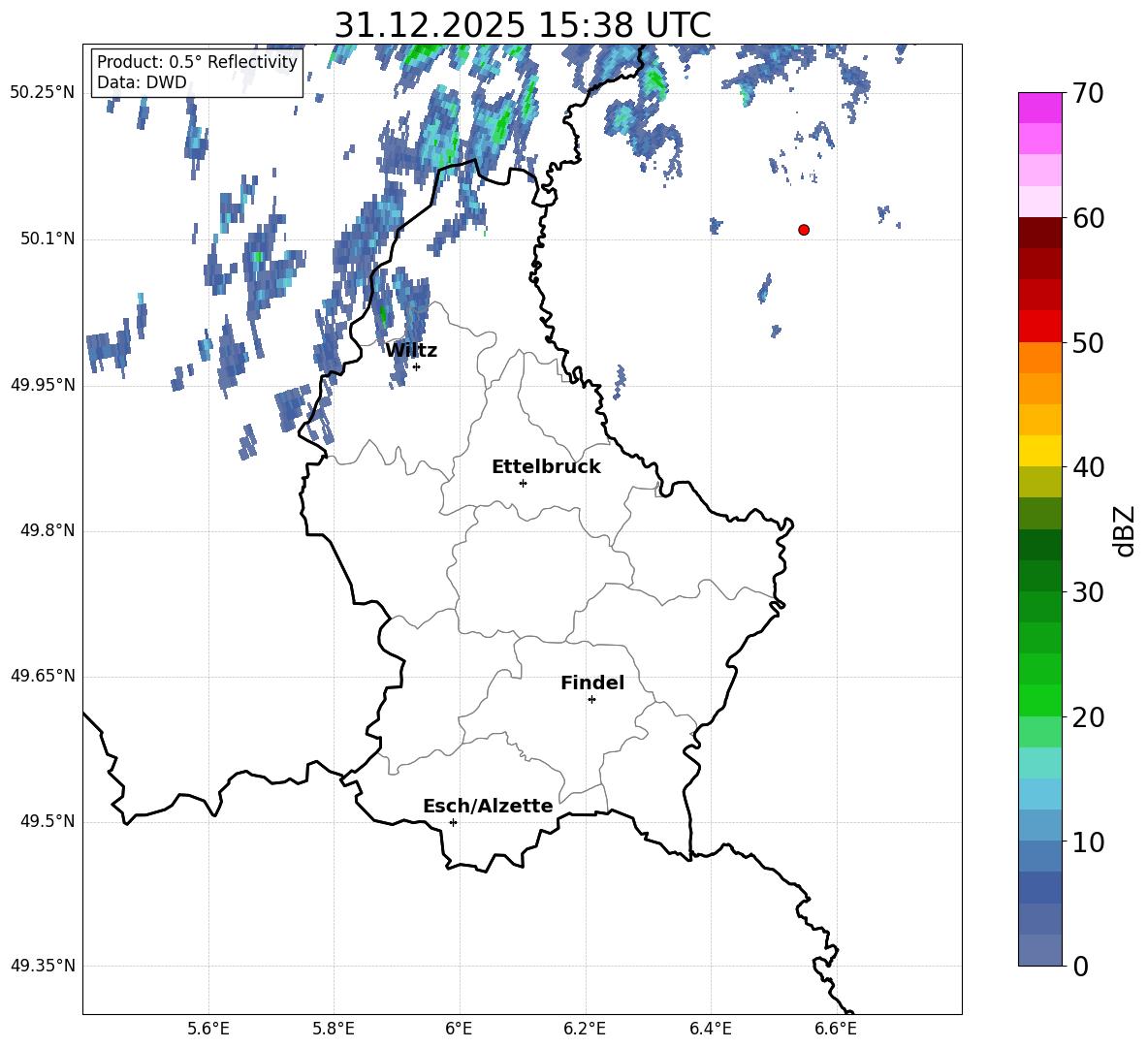
Task: Click the 6.2°E longitude axis label
Action: click(585, 1028)
